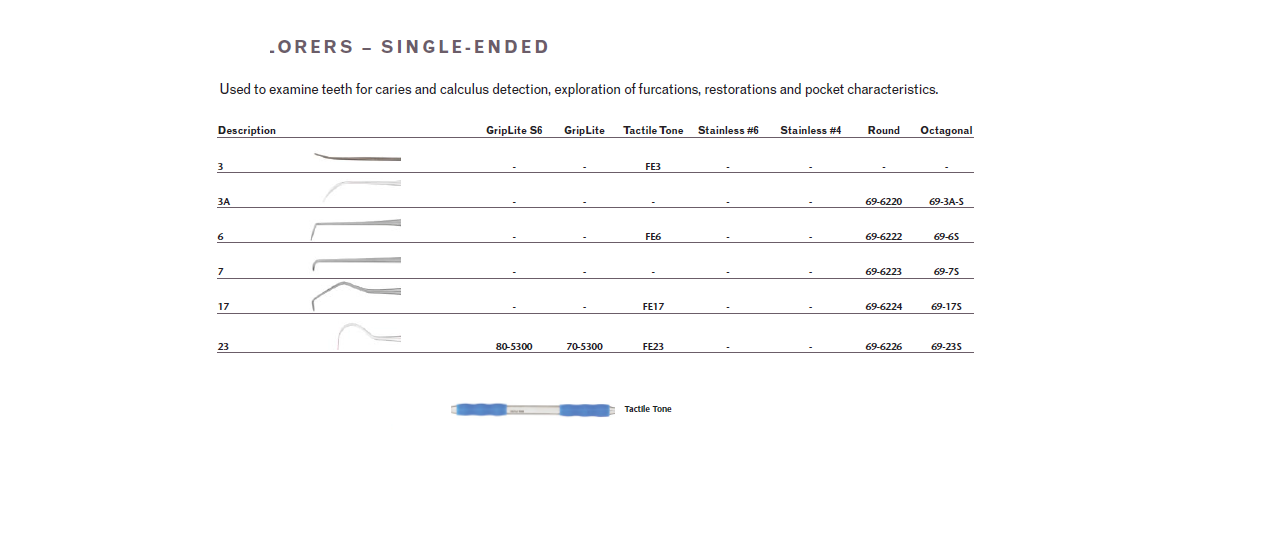
Task: Select the Stainless #6 column header
Action: [728, 130]
